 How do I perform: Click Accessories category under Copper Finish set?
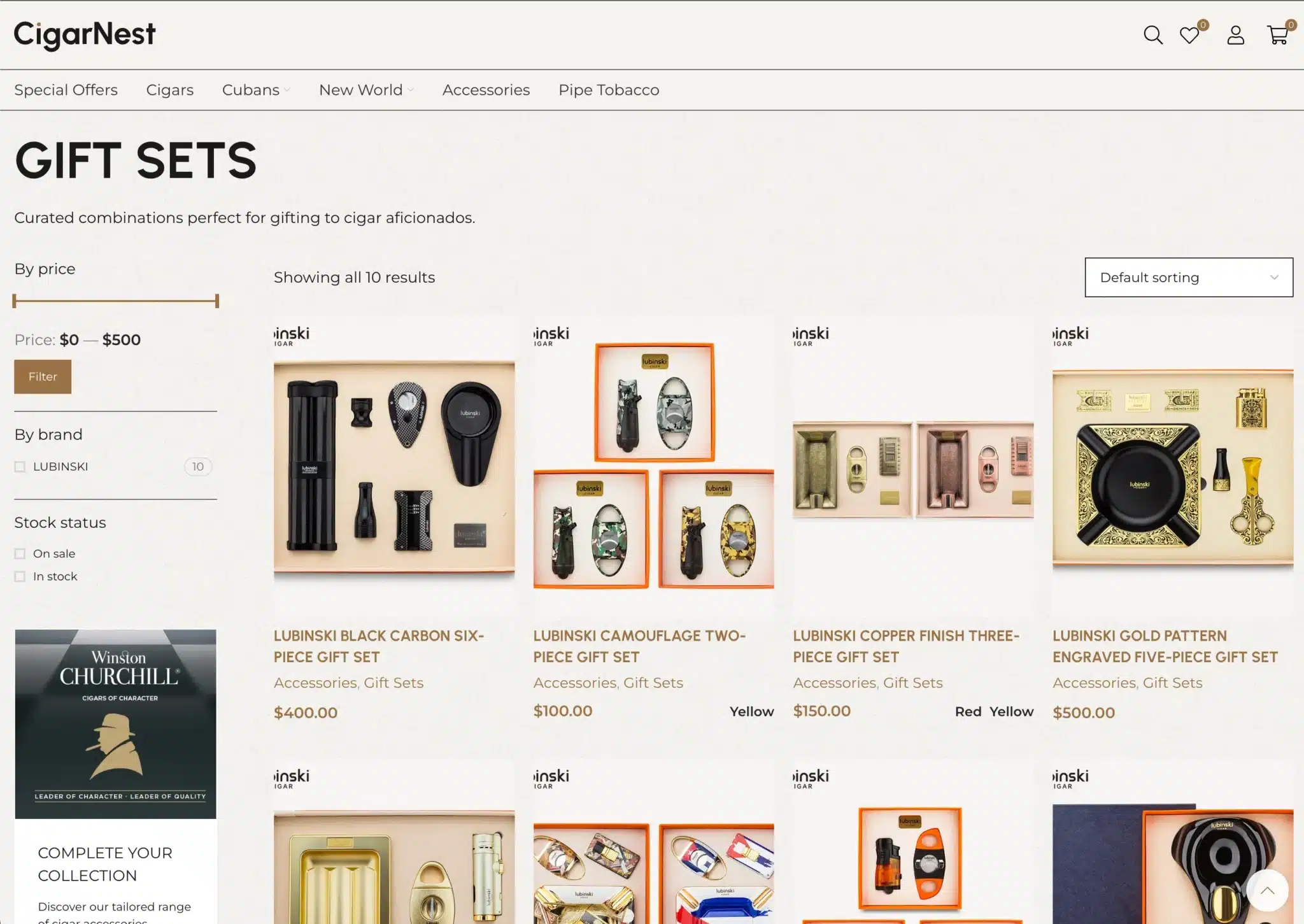[834, 683]
